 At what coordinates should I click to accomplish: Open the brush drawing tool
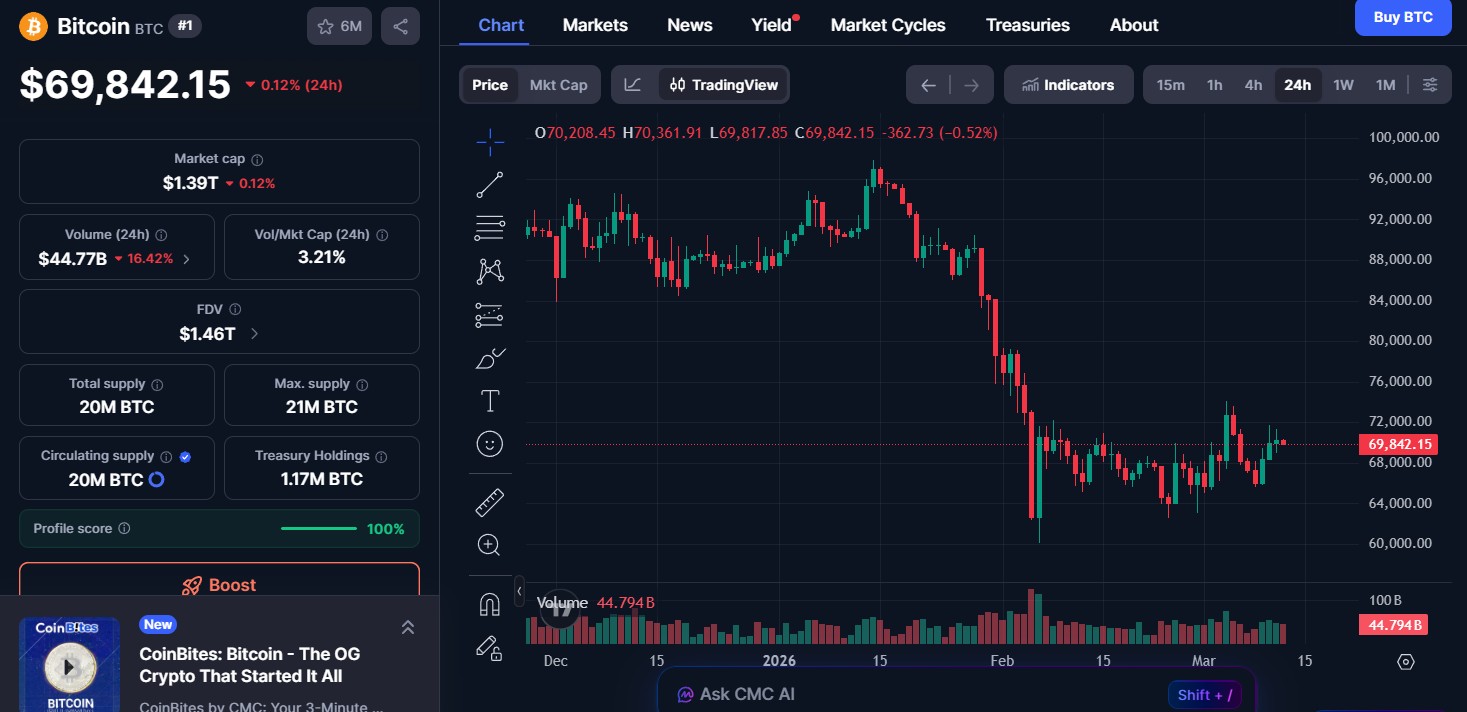pyautogui.click(x=489, y=357)
